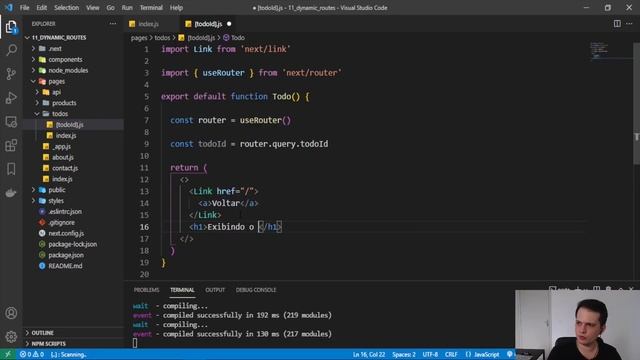Click the Todo symbol breadcrumb
The width and height of the screenshot is (640, 360).
point(234,38)
